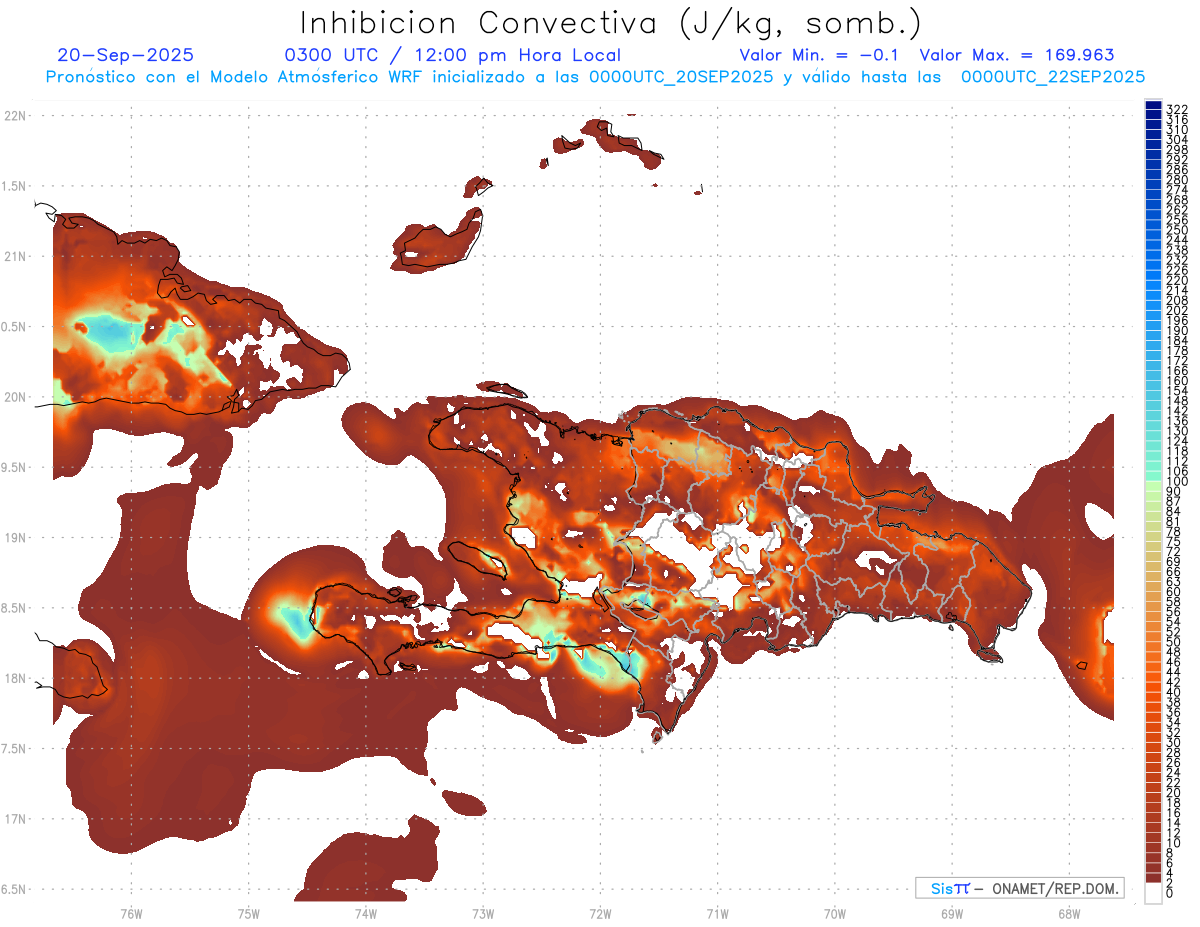The height and width of the screenshot is (927, 1200).
Task: Select the longitude label '72W'
Action: click(x=600, y=913)
